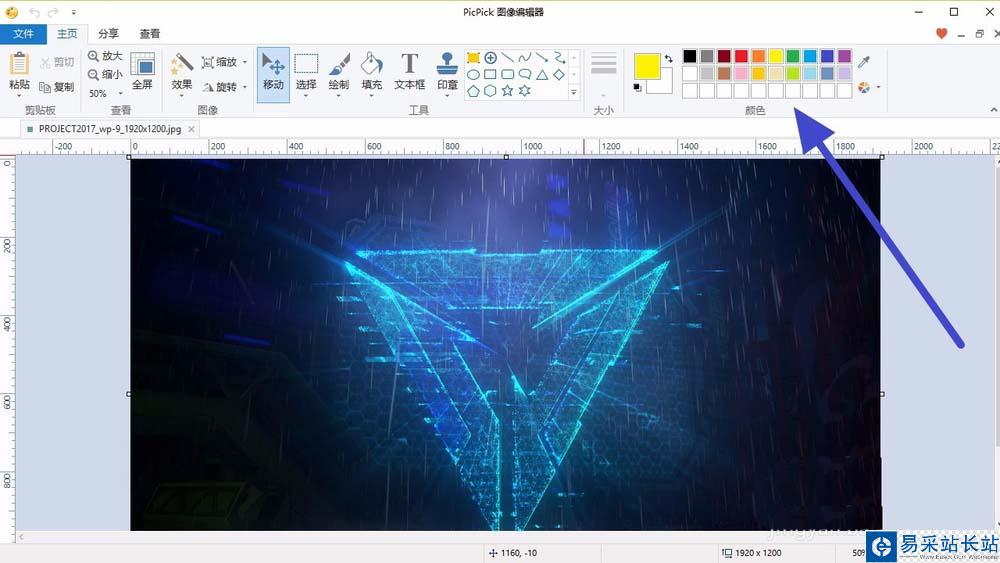Pick the speech bubble shape
Viewport: 1000px width, 563px height.
[x=525, y=75]
